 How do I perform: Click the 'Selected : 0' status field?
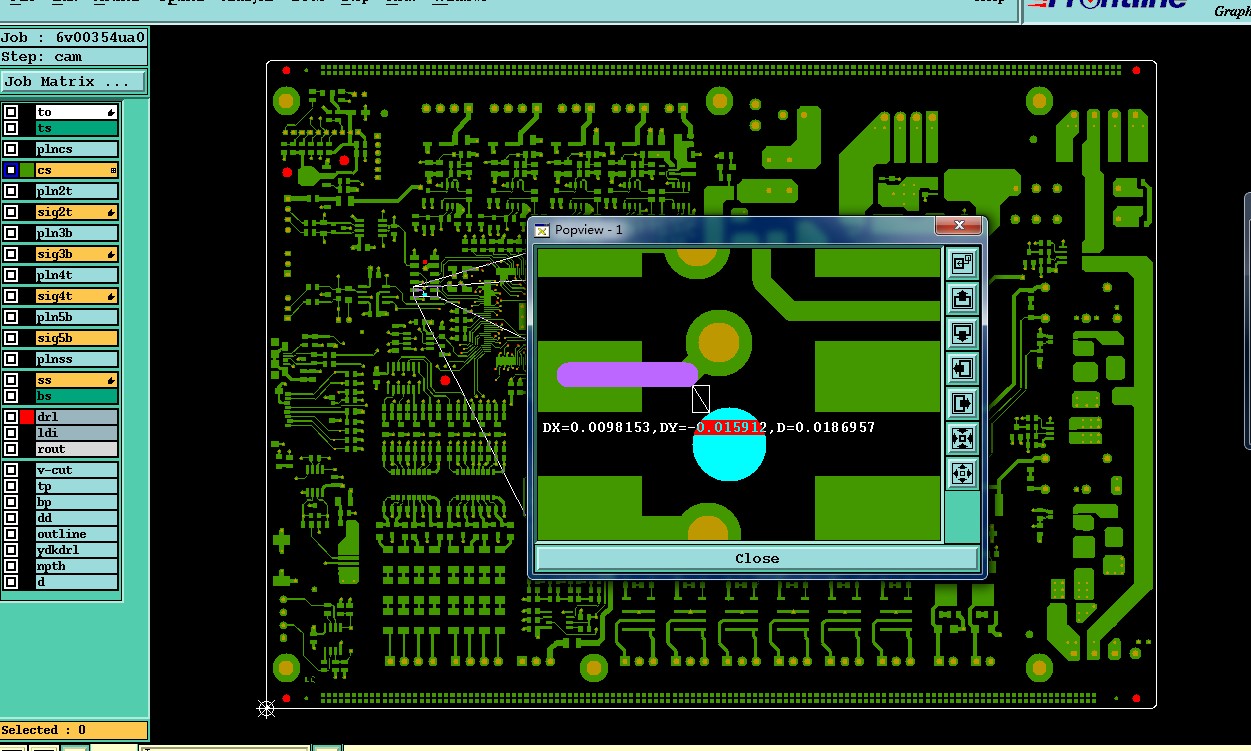pos(74,730)
